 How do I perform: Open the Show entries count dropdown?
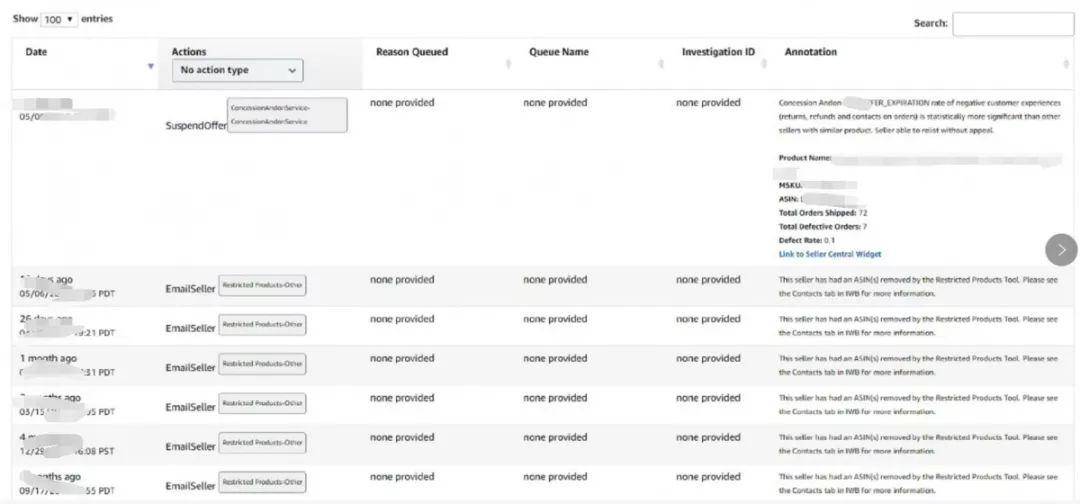pyautogui.click(x=59, y=19)
